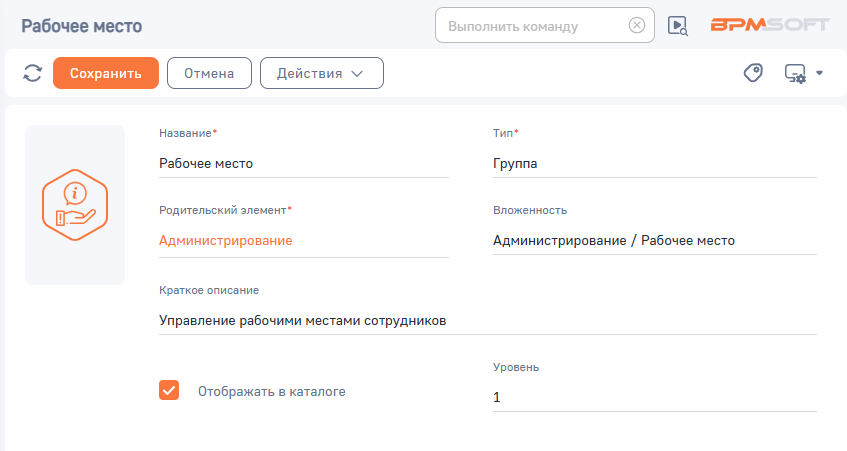Viewport: 847px width, 451px height.
Task: Click the Вложенность label
Action: (x=530, y=210)
